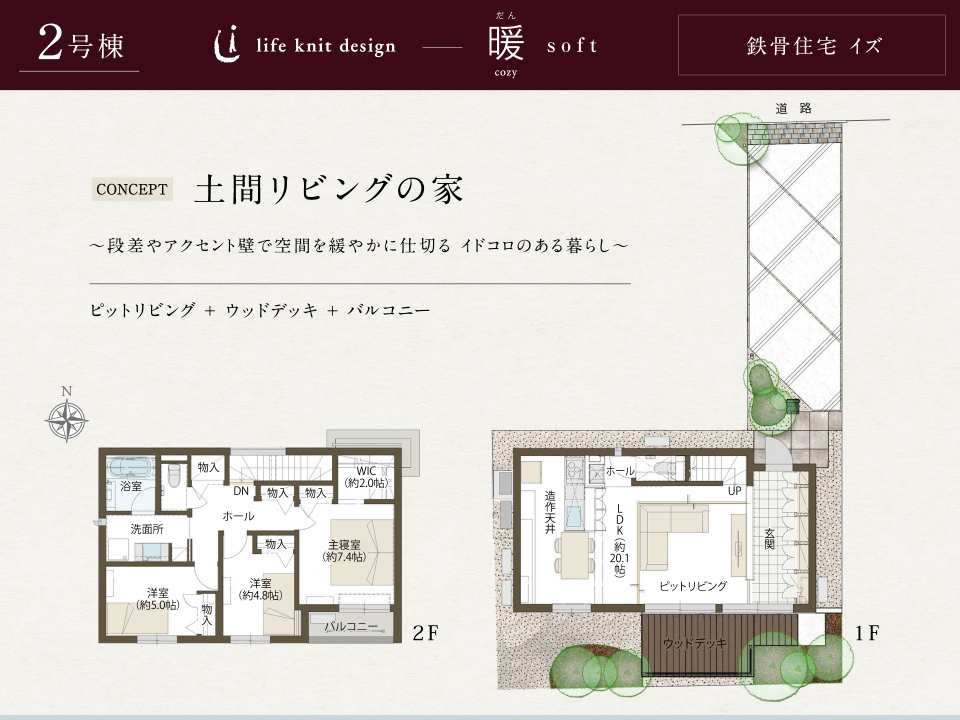Click the 物入 label above 洋室 4.8帖
Screen dimensions: 960x720
[x=276, y=544]
